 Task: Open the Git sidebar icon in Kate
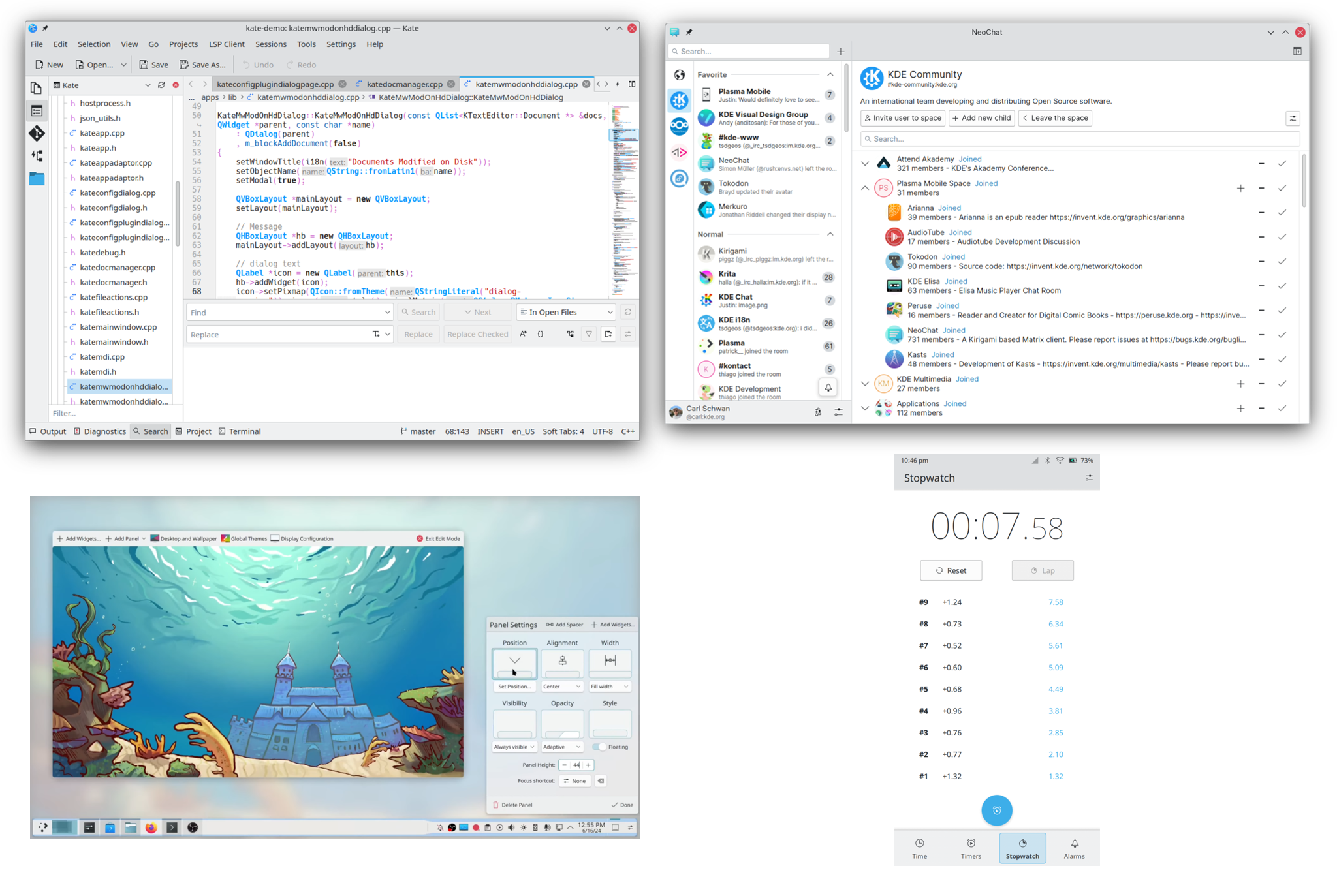click(x=37, y=133)
